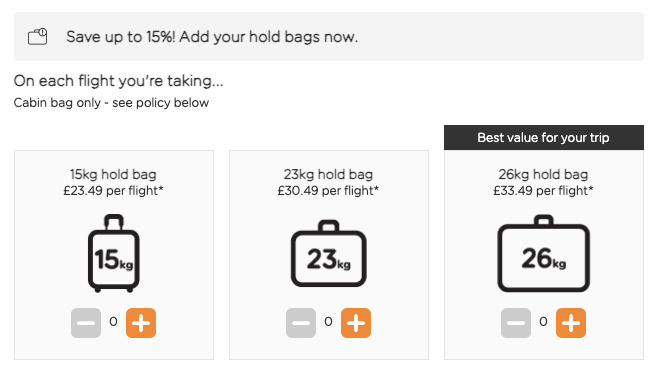Image resolution: width=657 pixels, height=370 pixels.
Task: Click 'Cabin bag only - see policy below'
Action: [111, 103]
